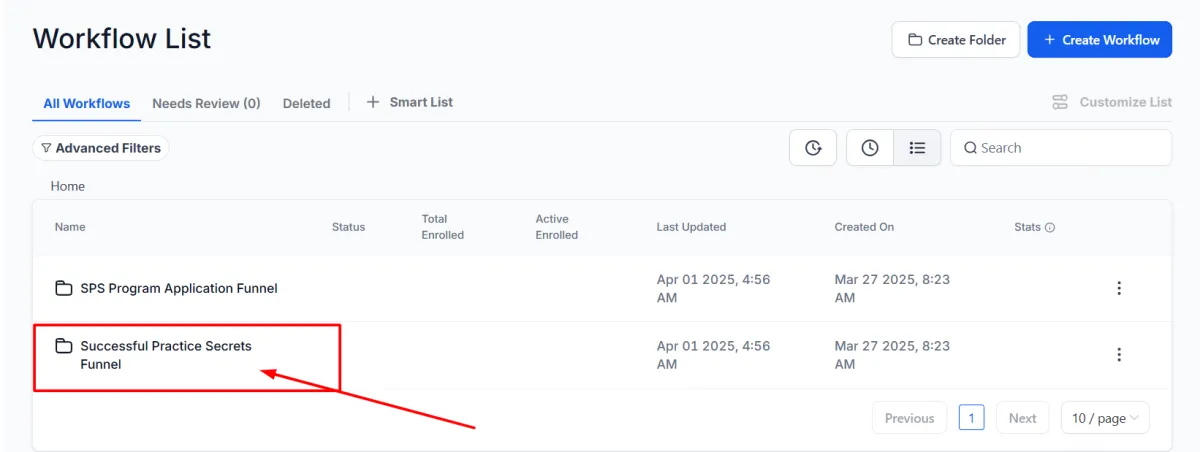Expand the 10 / page dropdown
This screenshot has height=452, width=1200.
coord(1105,418)
